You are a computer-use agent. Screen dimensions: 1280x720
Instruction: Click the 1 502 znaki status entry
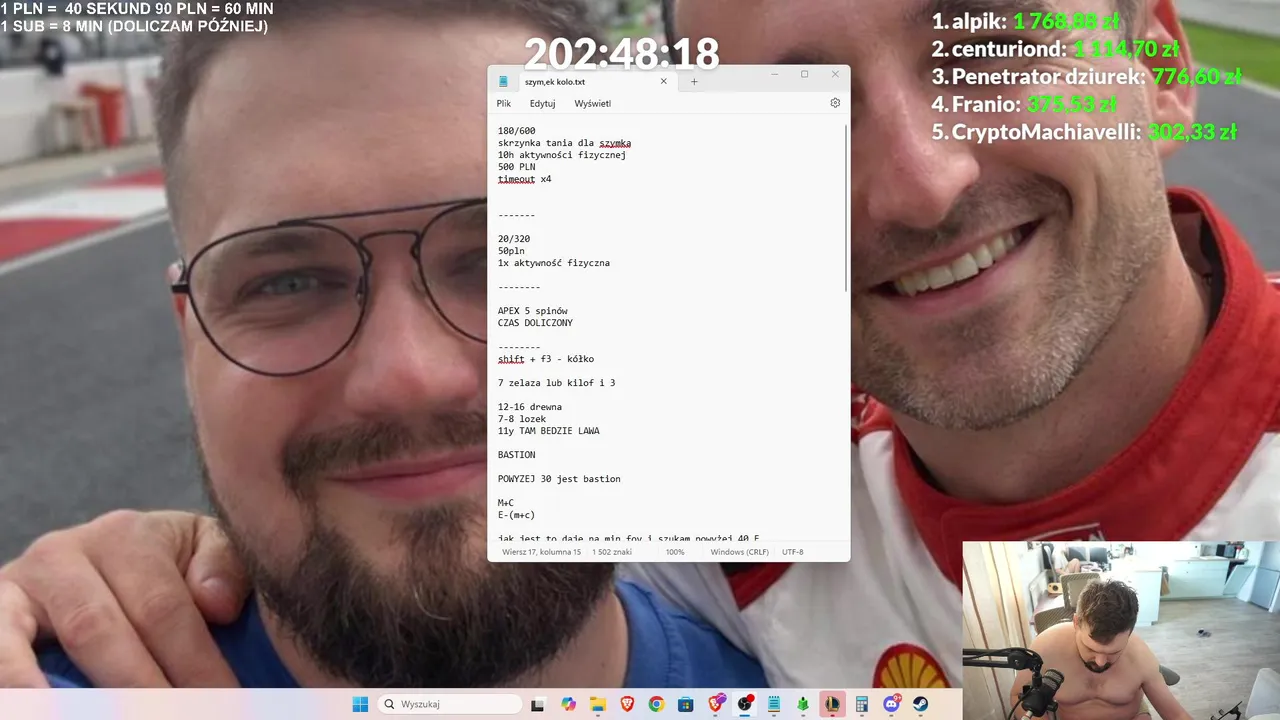(612, 551)
